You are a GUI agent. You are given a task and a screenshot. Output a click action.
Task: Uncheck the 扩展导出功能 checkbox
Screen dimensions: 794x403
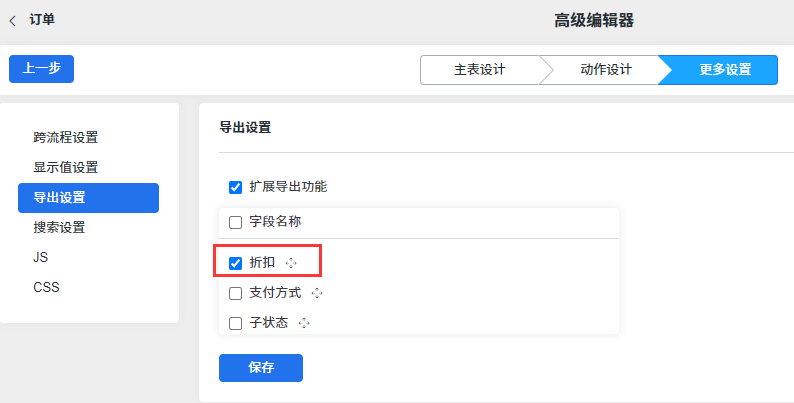(235, 187)
